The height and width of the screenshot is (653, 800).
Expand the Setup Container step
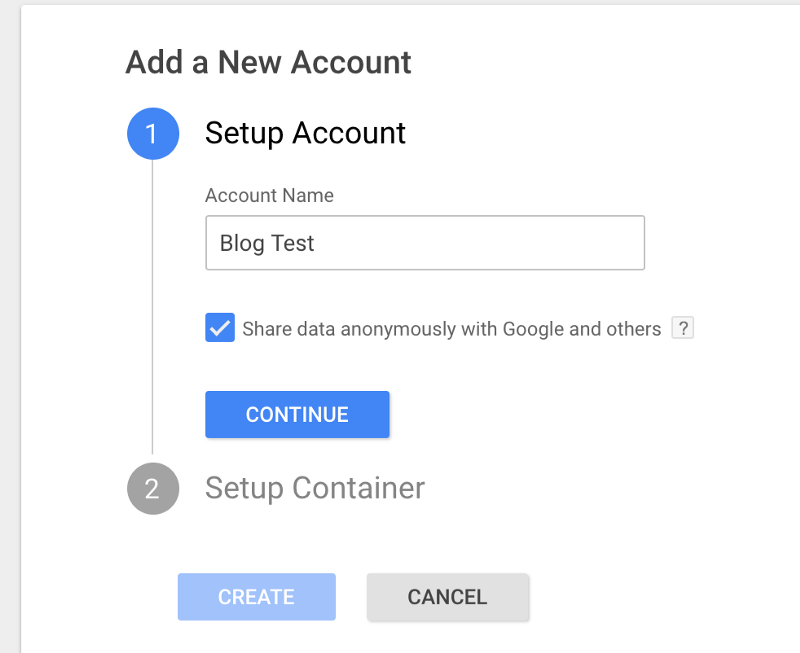pyautogui.click(x=315, y=488)
